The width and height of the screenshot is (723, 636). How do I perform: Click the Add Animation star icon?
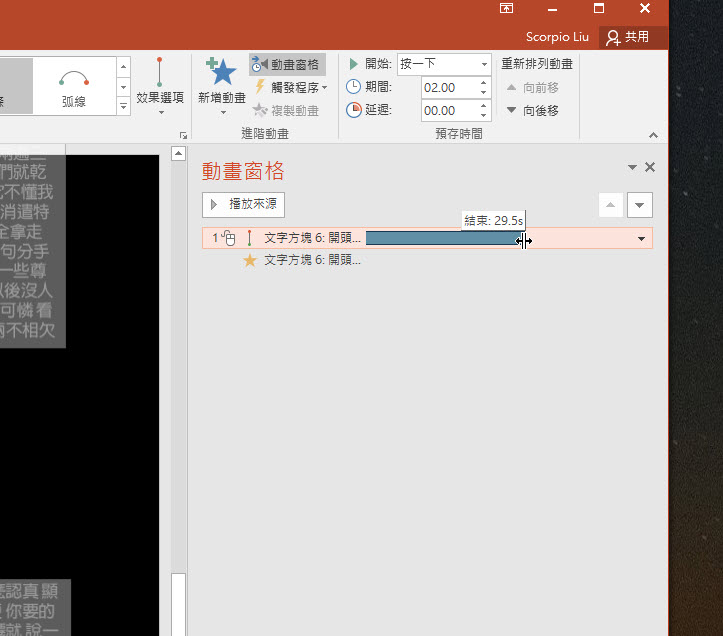pos(221,73)
